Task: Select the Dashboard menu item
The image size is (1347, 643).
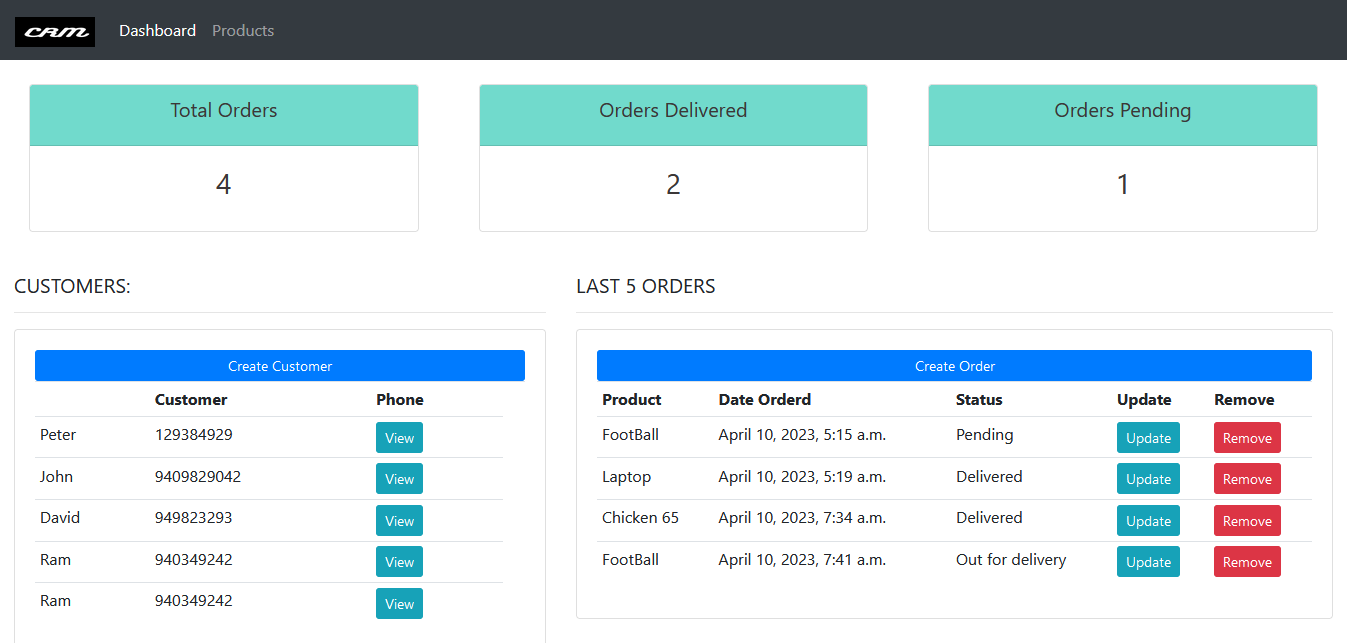Action: [x=157, y=31]
